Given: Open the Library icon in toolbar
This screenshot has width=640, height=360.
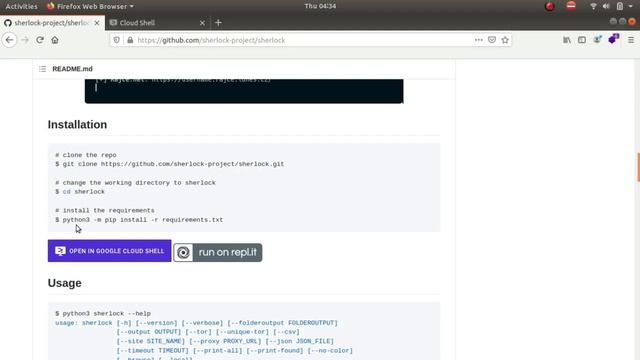Looking at the screenshot, I should point(567,40).
